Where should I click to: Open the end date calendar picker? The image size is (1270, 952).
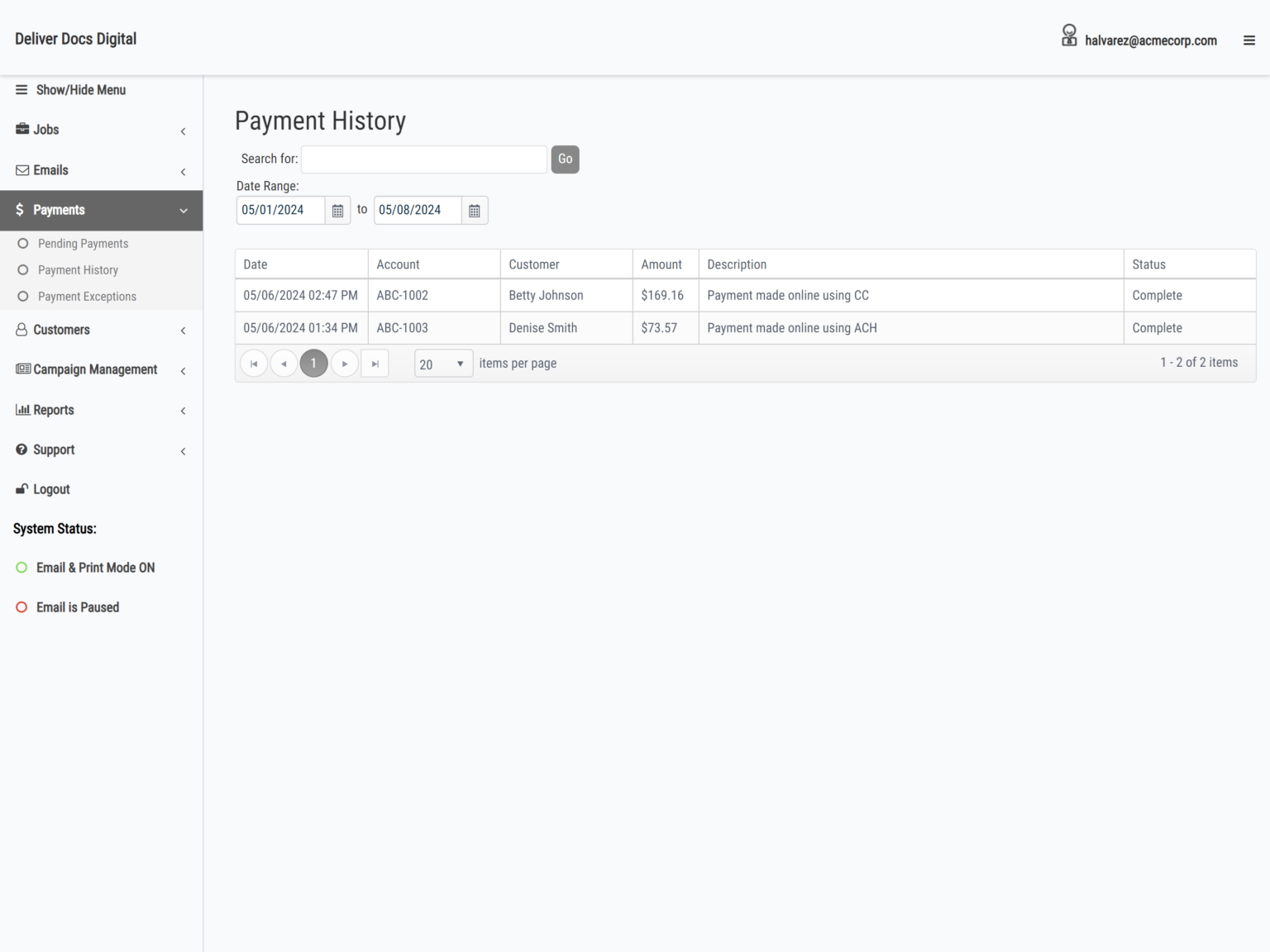(x=475, y=211)
